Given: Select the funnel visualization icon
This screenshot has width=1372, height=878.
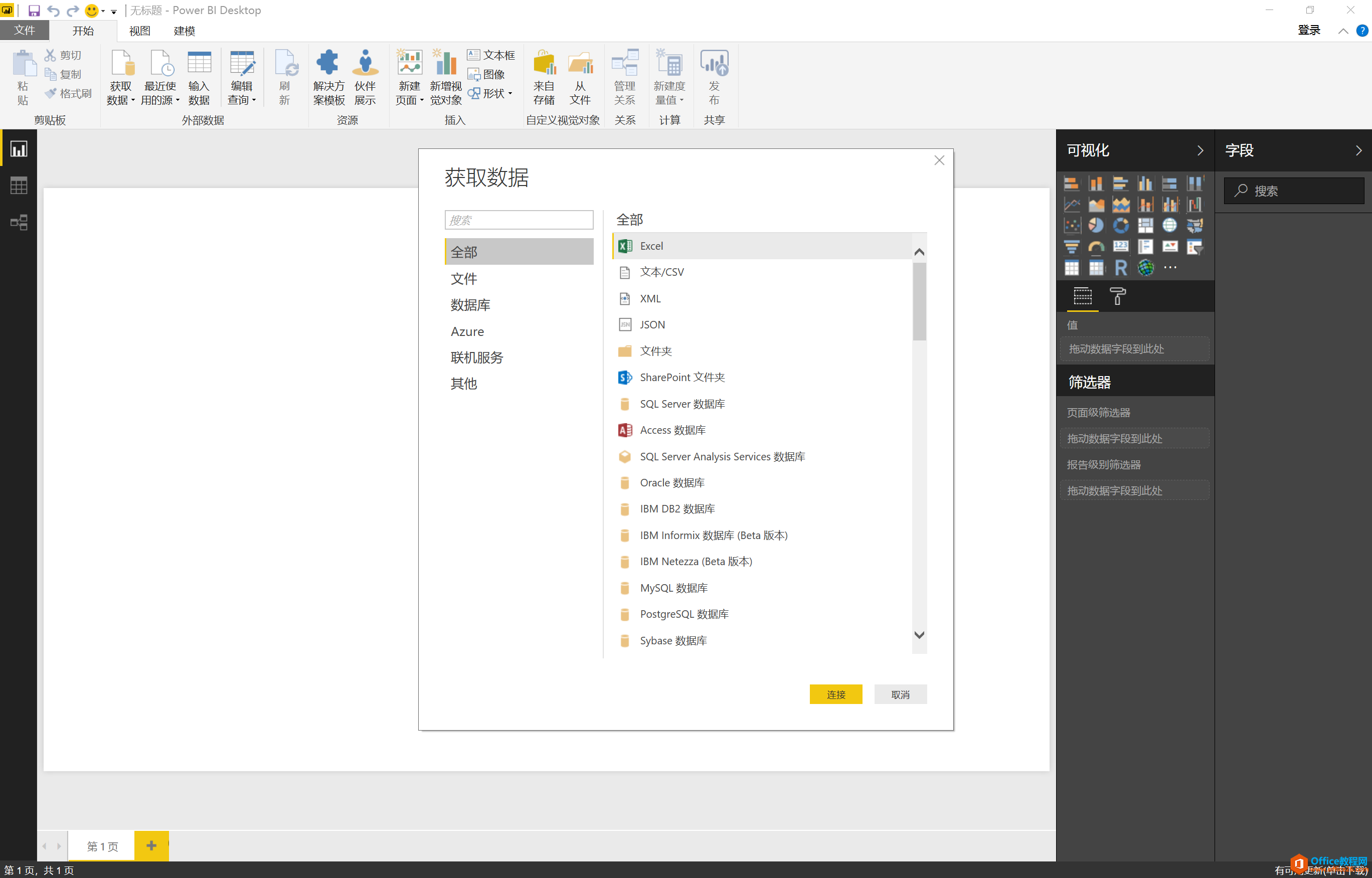Looking at the screenshot, I should [x=1072, y=246].
